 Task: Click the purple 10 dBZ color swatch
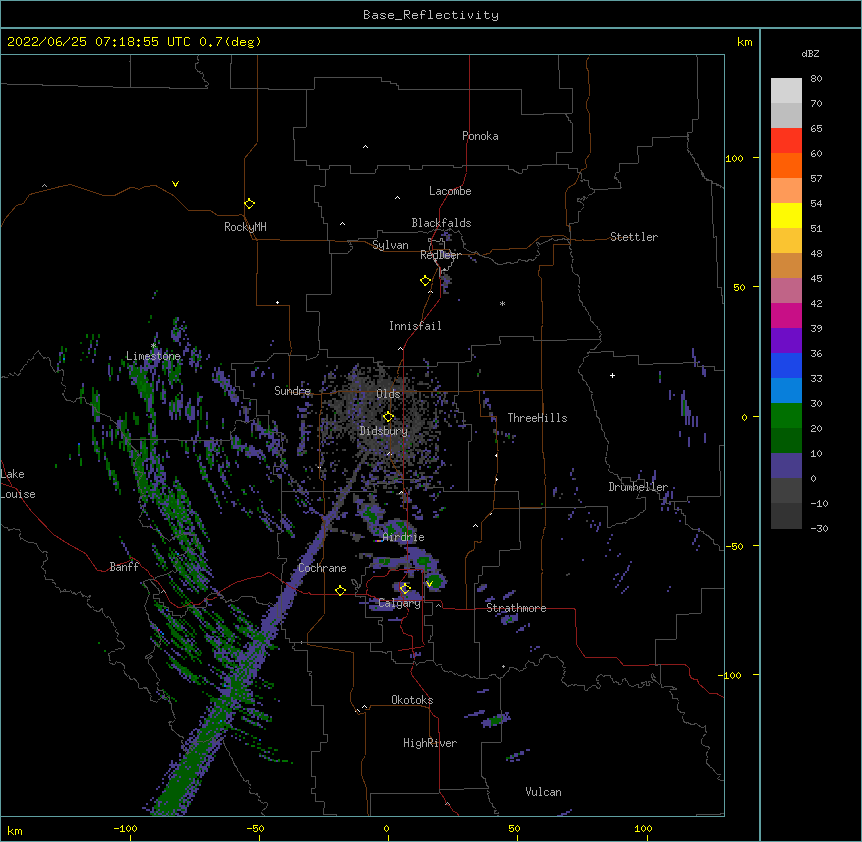[786, 466]
